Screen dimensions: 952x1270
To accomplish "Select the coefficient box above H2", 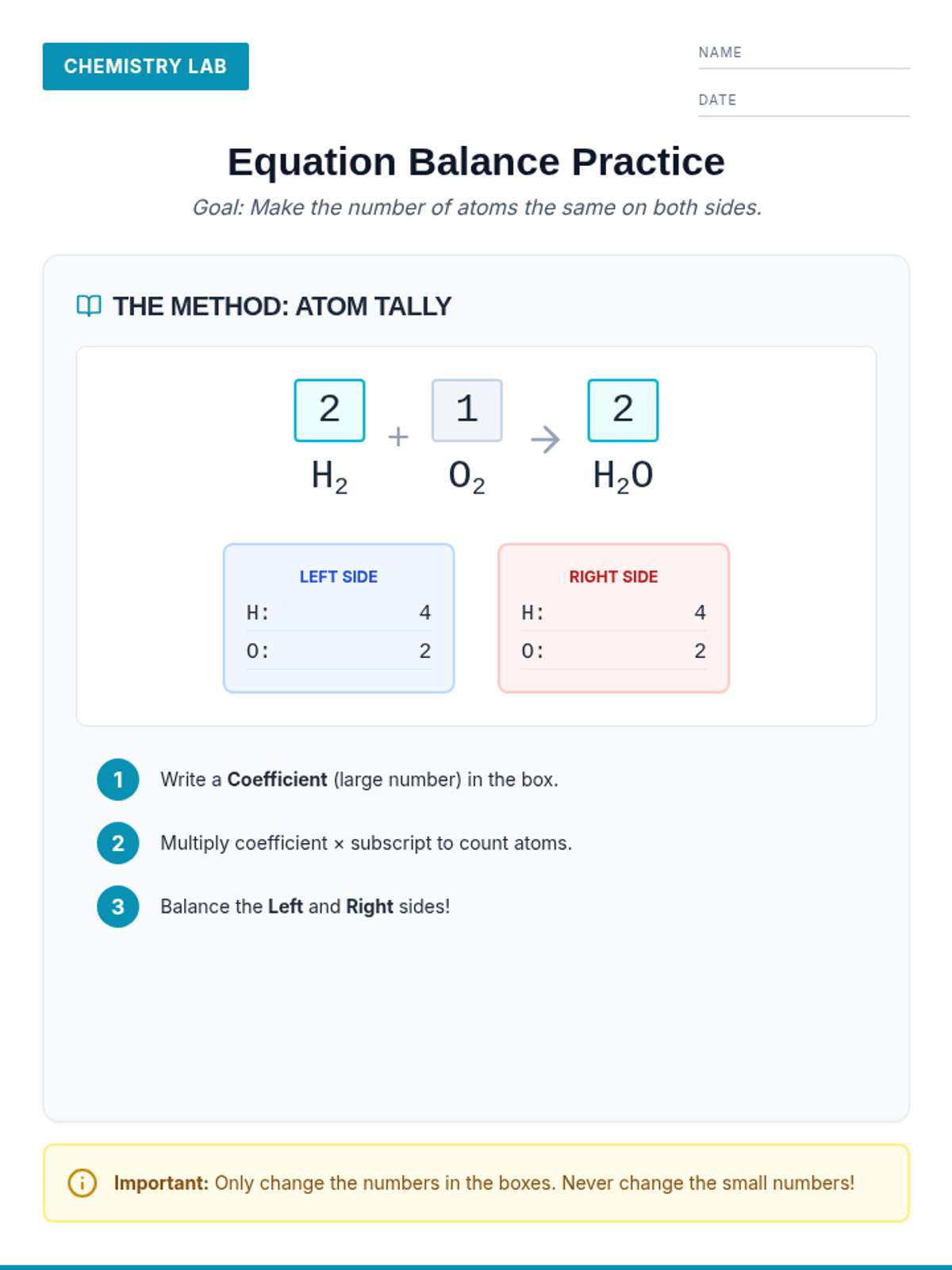I will coord(329,410).
